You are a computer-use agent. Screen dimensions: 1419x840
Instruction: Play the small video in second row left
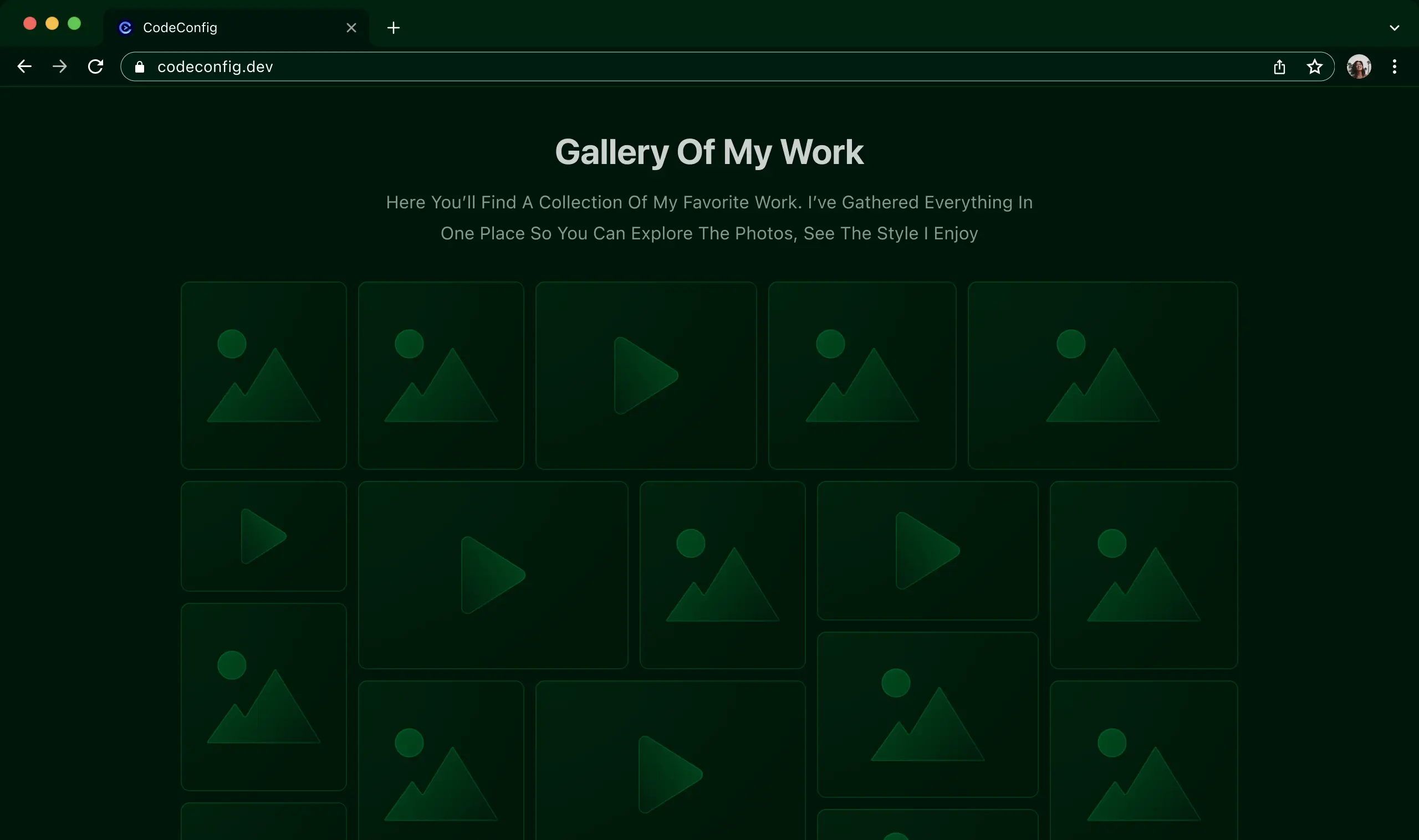point(263,536)
